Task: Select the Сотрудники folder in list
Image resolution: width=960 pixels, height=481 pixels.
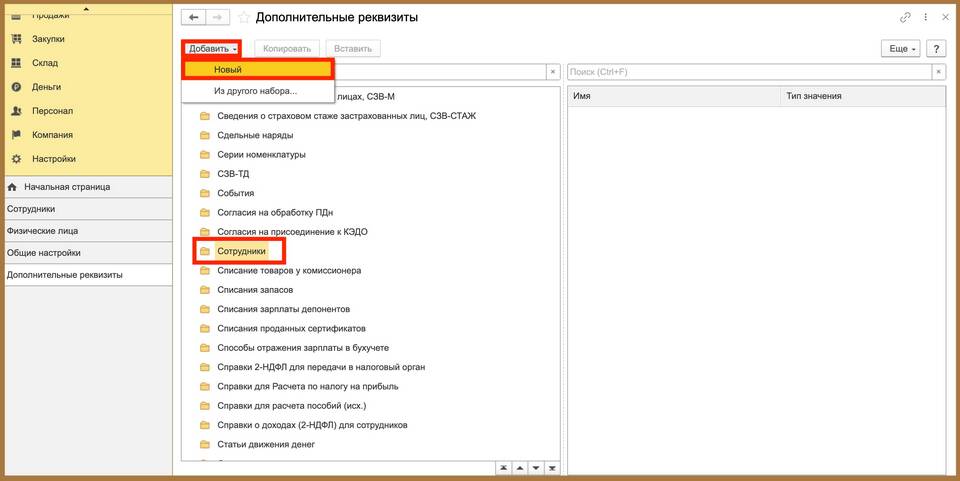Action: 241,251
